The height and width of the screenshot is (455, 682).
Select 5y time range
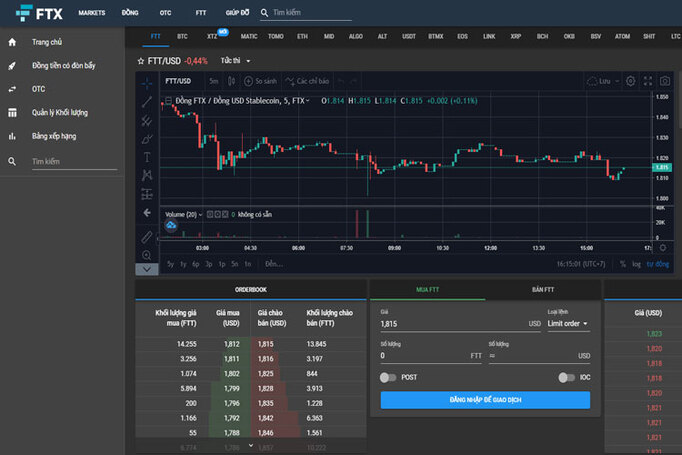click(170, 264)
